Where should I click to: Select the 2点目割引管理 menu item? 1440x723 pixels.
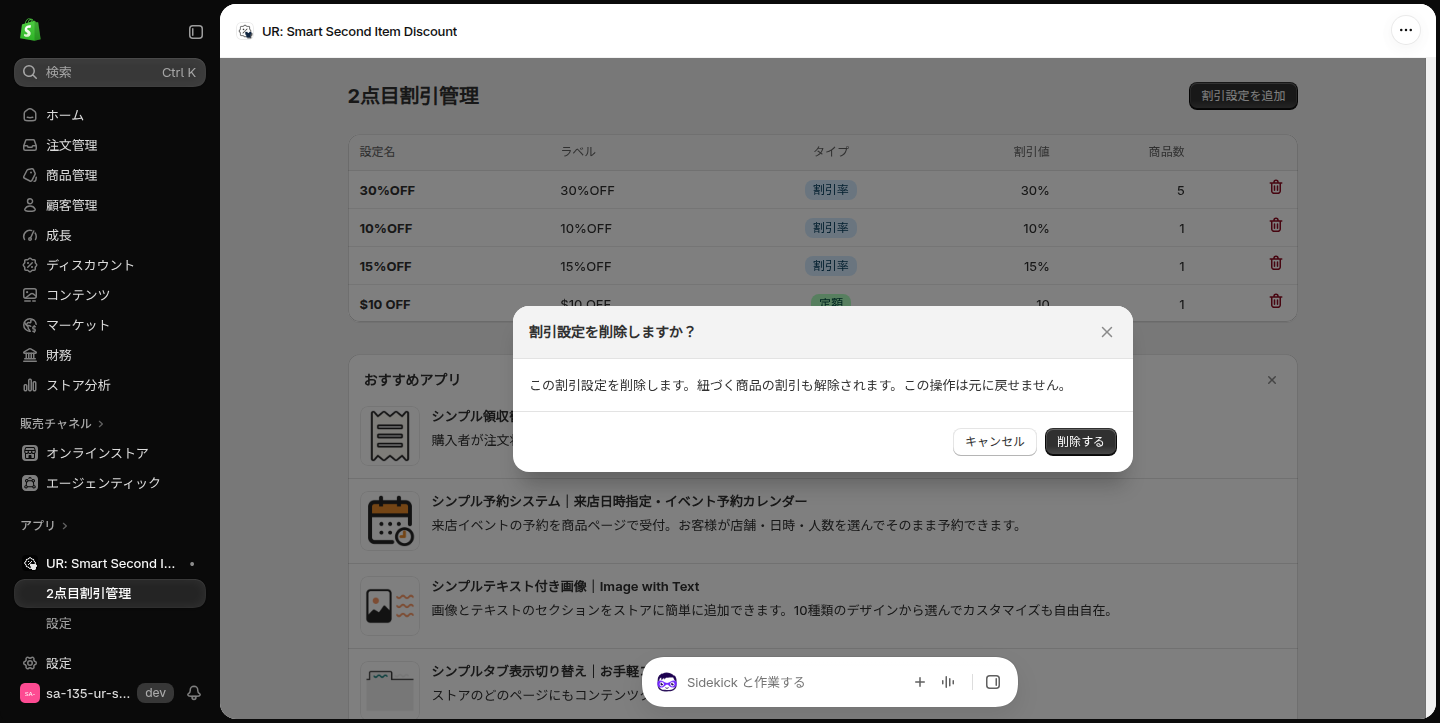pos(110,593)
